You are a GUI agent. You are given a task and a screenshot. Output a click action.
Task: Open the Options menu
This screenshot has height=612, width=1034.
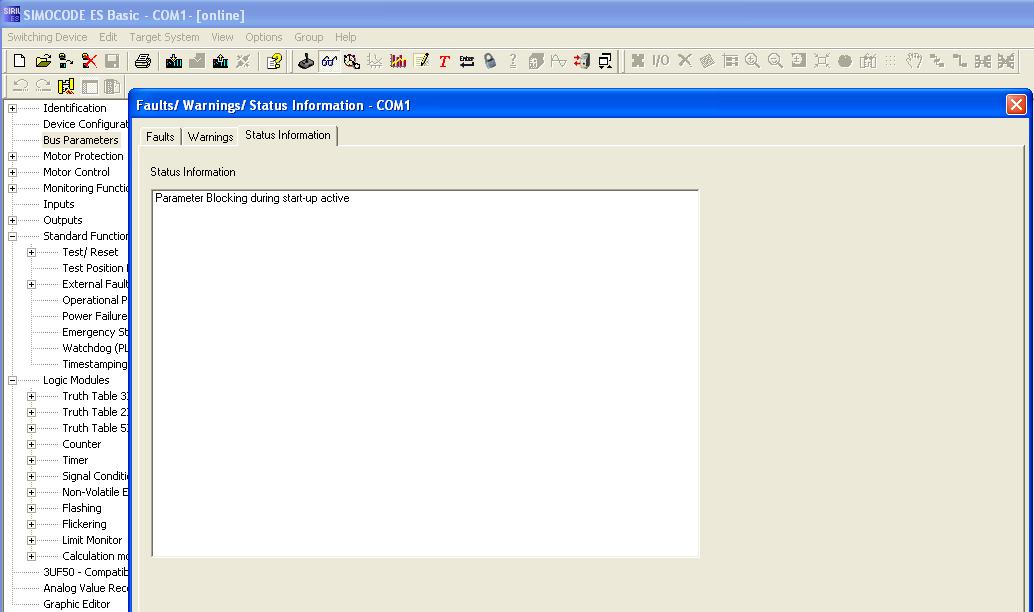tap(264, 38)
